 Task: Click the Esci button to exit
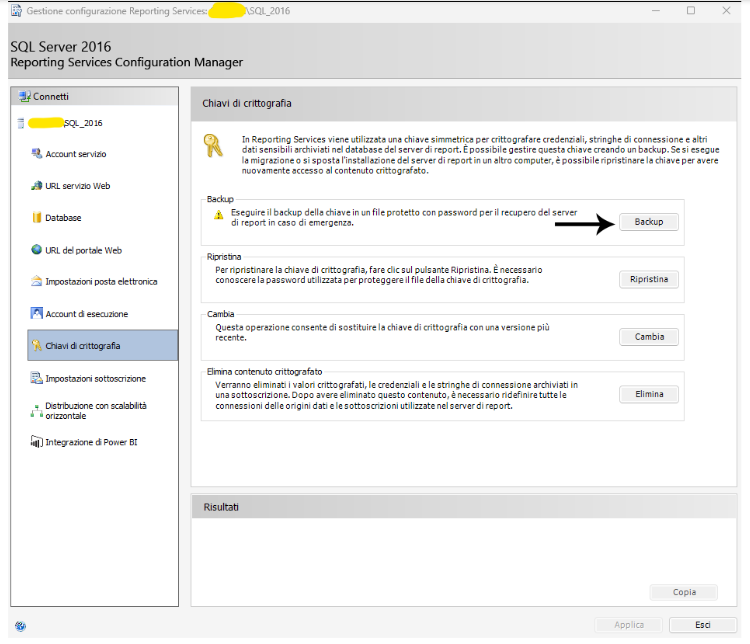point(702,625)
